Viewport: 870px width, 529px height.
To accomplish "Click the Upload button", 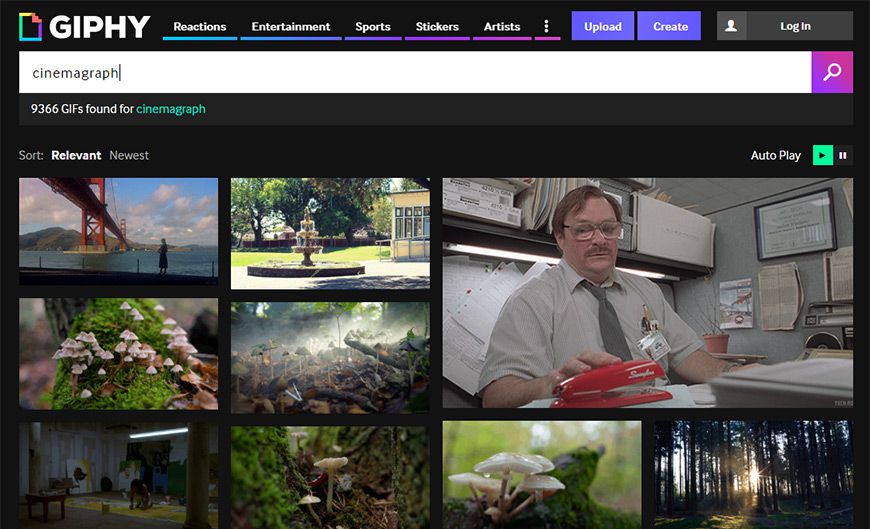I will [603, 26].
